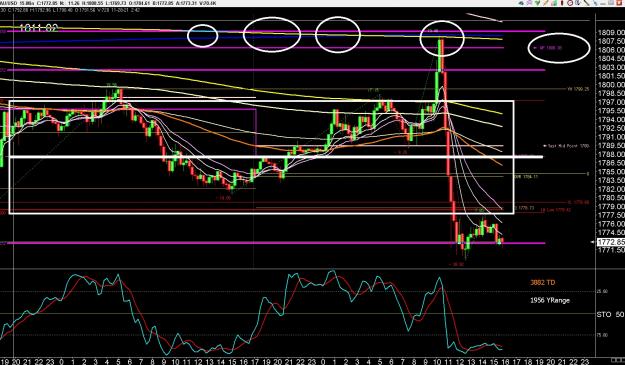Click the large 1811.02 price text
Image resolution: width=625 pixels, height=365 pixels.
pos(38,28)
